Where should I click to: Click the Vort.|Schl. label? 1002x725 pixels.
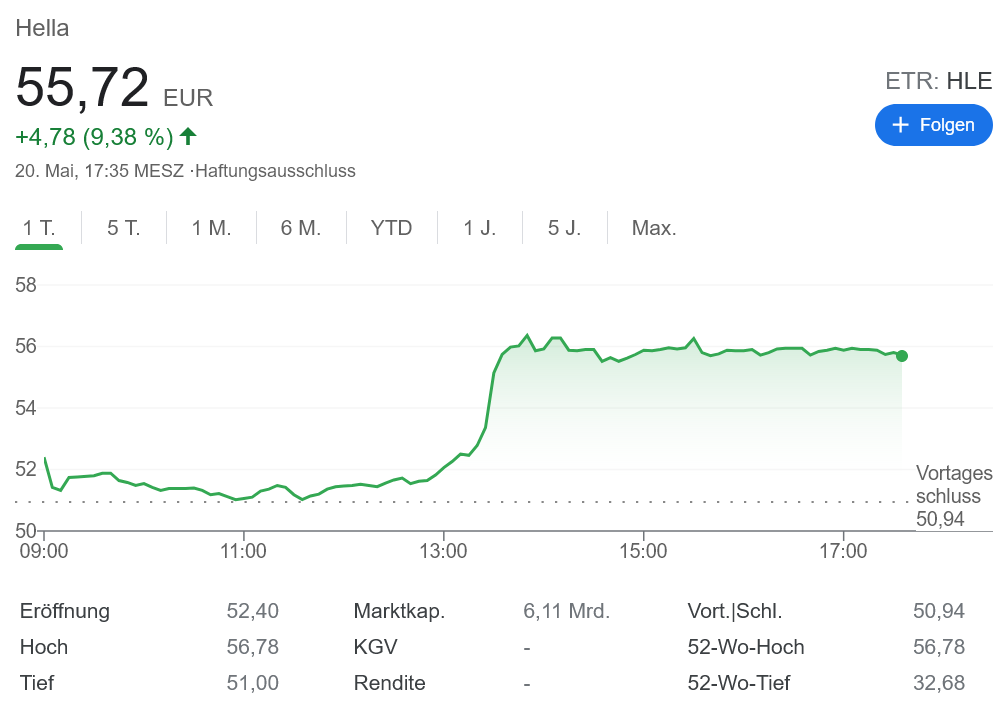[x=735, y=611]
